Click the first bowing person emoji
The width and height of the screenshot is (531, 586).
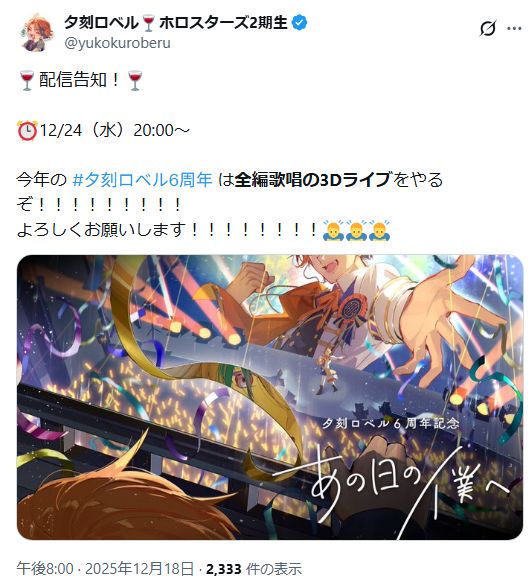333,230
